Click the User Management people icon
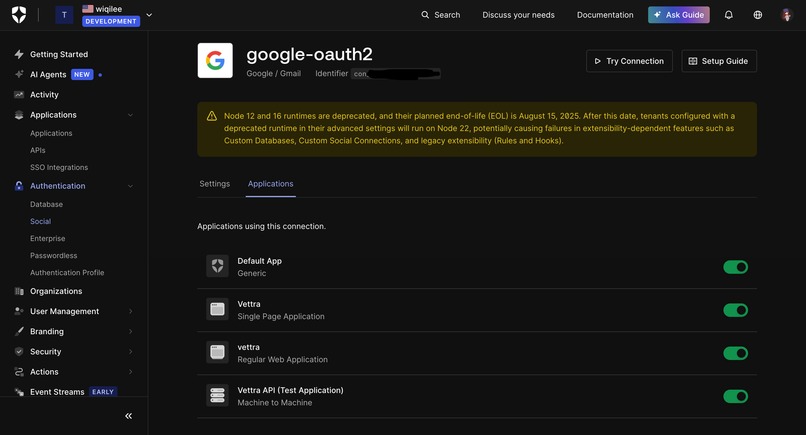This screenshot has width=806, height=435. pyautogui.click(x=19, y=311)
